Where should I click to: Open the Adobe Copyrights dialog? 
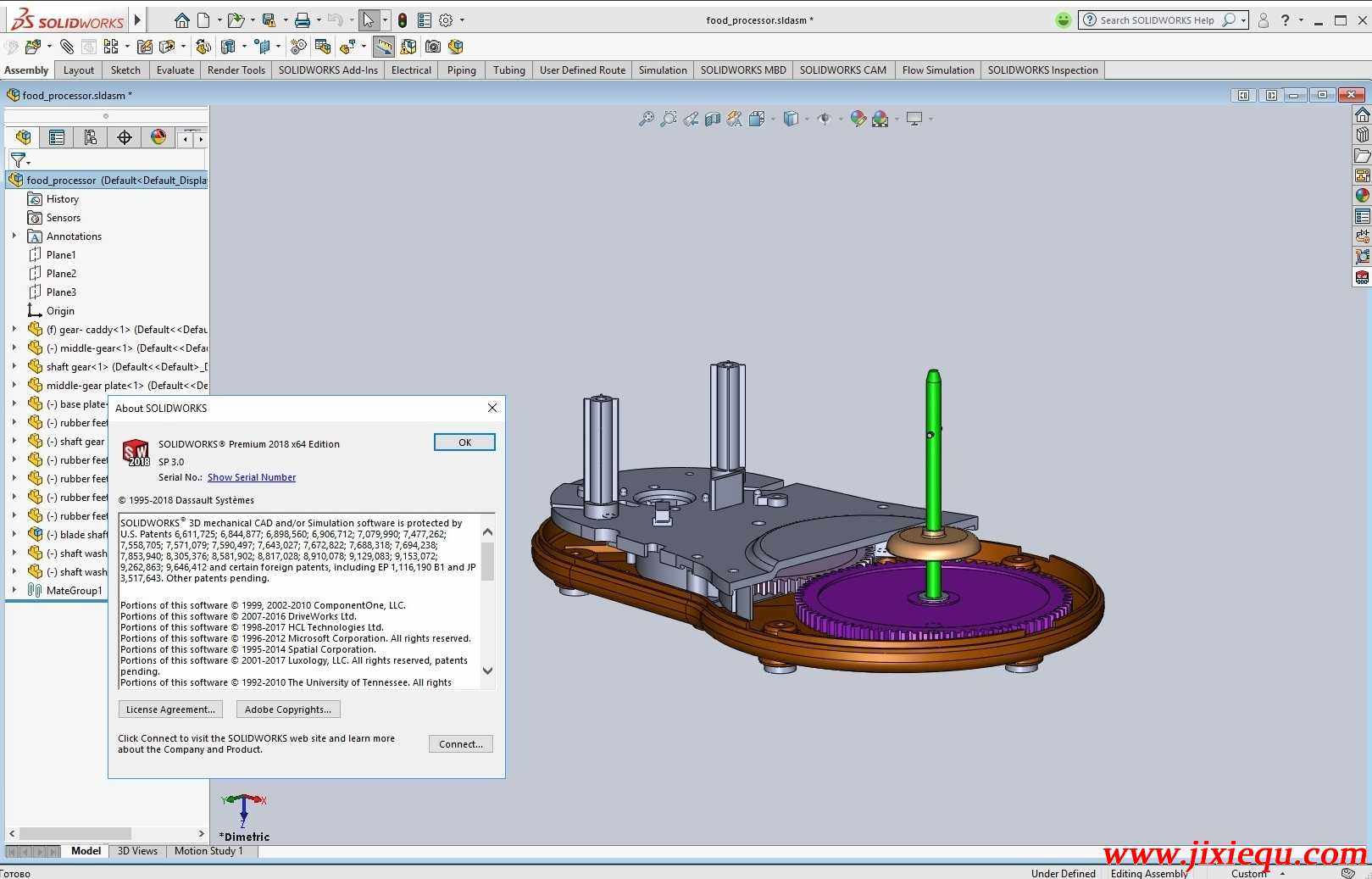tap(287, 709)
